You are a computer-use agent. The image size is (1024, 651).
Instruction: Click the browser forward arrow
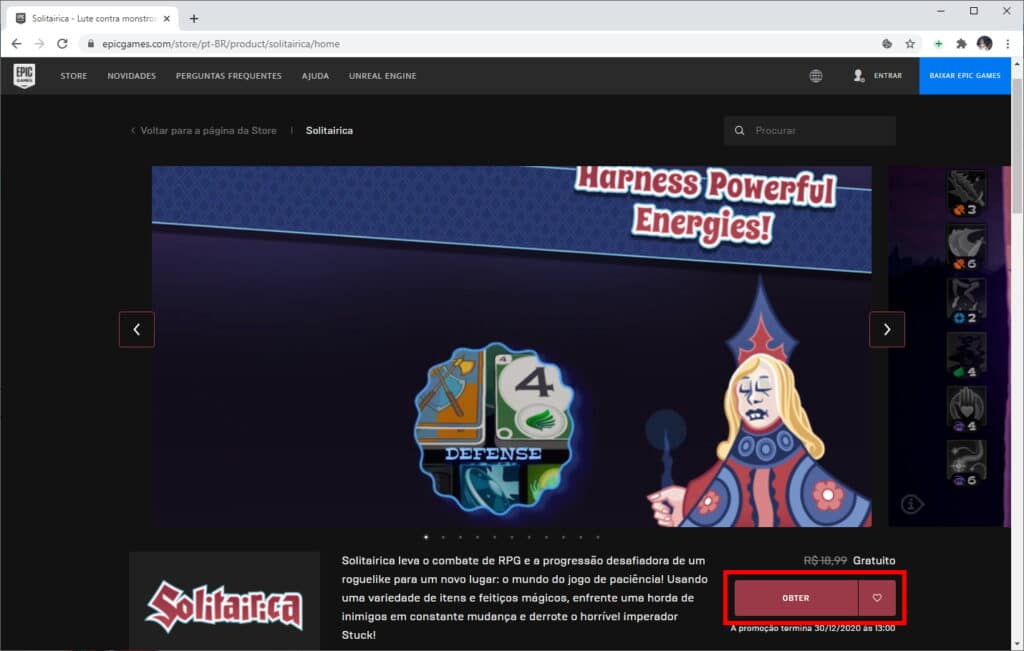pos(39,44)
